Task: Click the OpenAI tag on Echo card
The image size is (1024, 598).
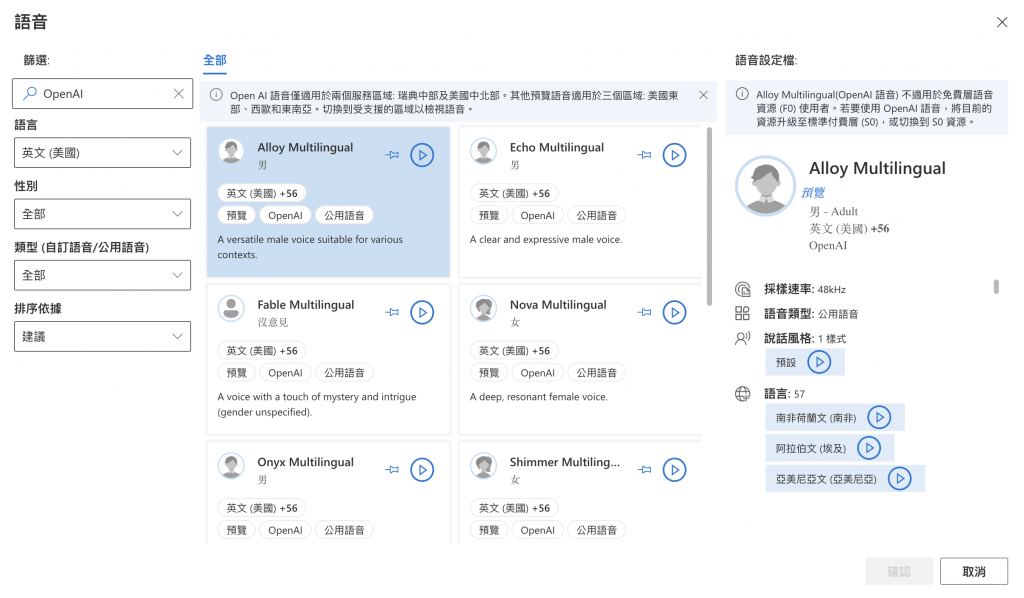Action: [537, 215]
